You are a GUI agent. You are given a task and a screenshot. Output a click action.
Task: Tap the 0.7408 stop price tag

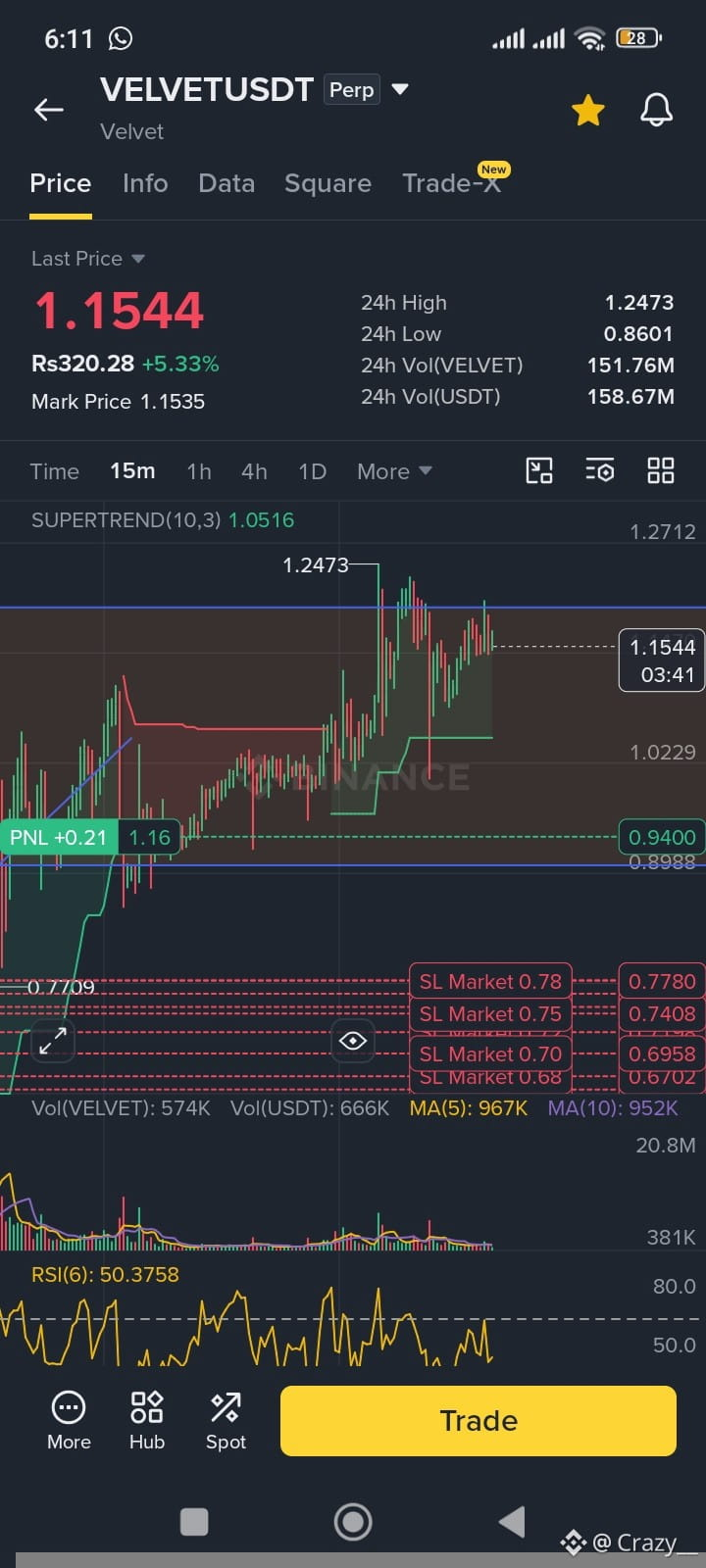click(662, 1014)
